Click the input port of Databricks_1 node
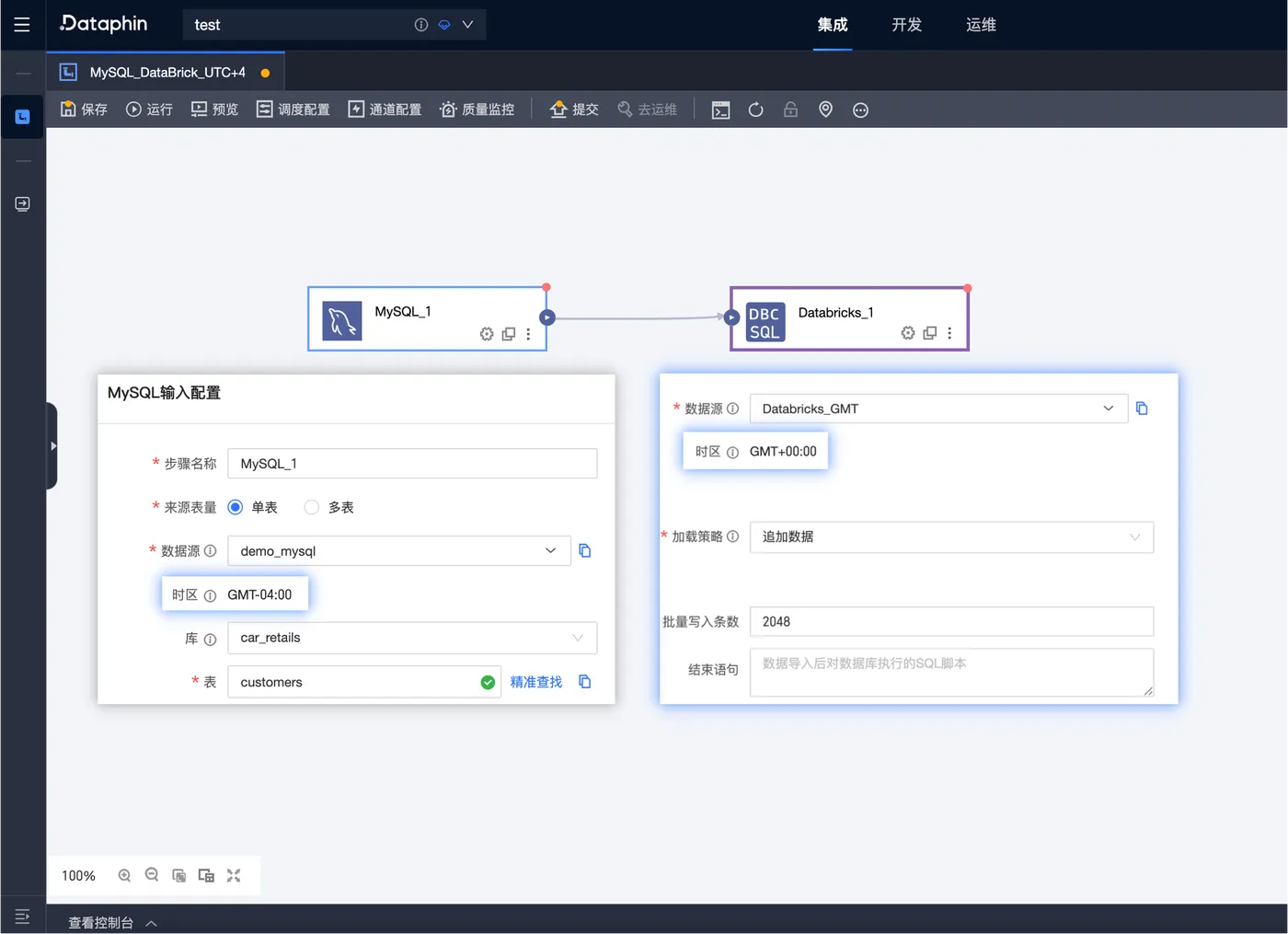Viewport: 1288px width, 934px height. click(731, 317)
